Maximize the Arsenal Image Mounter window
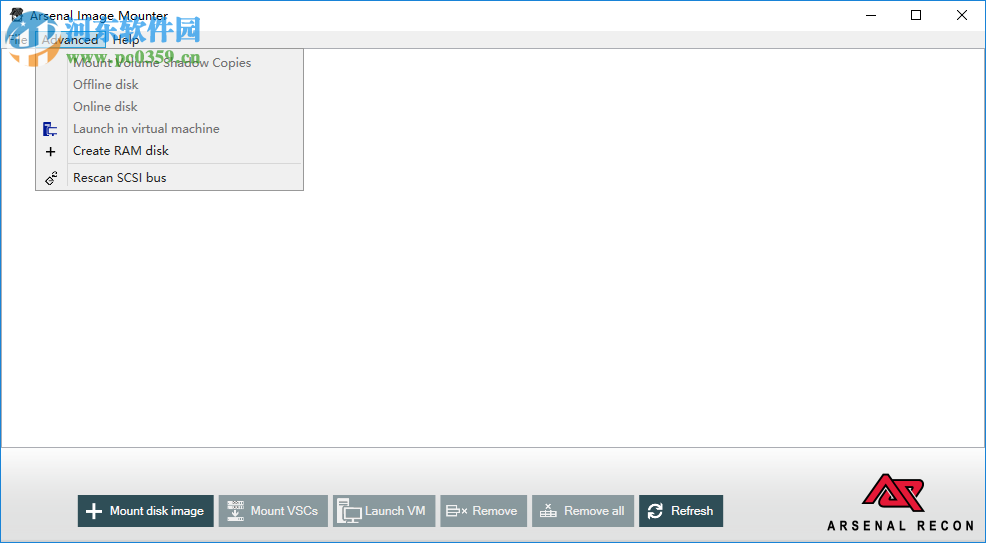The height and width of the screenshot is (543, 986). (916, 15)
